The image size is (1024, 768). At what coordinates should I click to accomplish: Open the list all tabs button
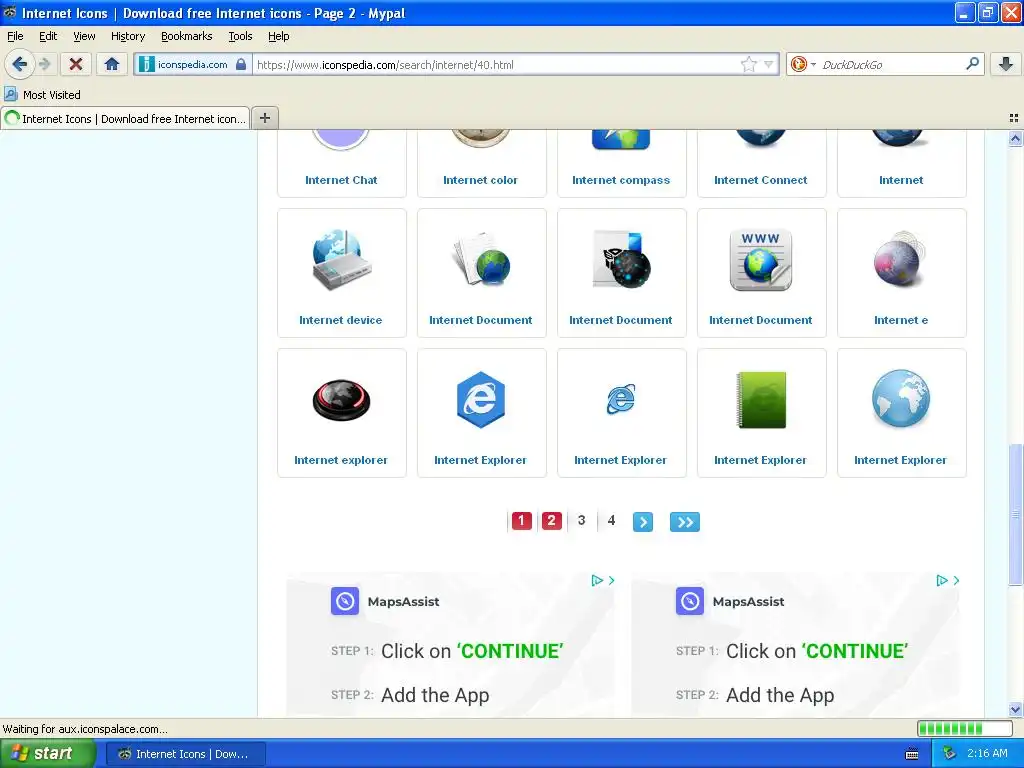pos(1014,118)
